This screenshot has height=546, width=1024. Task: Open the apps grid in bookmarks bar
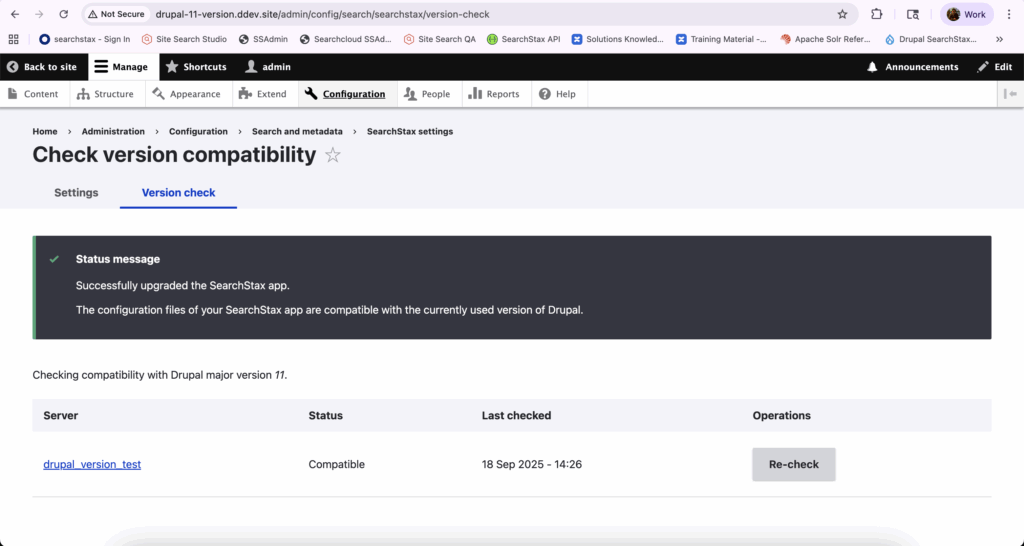[x=14, y=39]
